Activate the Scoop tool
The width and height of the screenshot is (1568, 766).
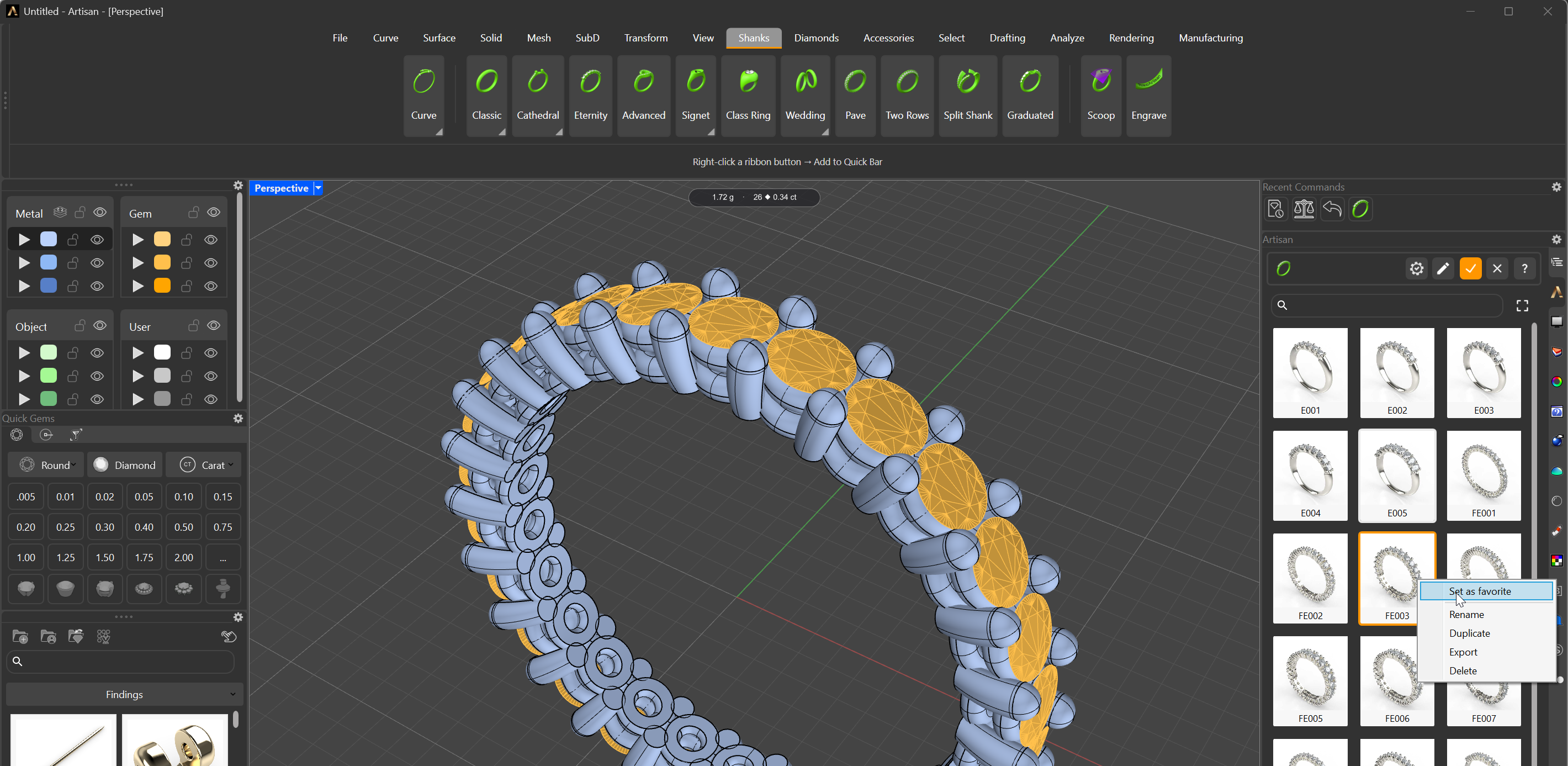point(1101,96)
